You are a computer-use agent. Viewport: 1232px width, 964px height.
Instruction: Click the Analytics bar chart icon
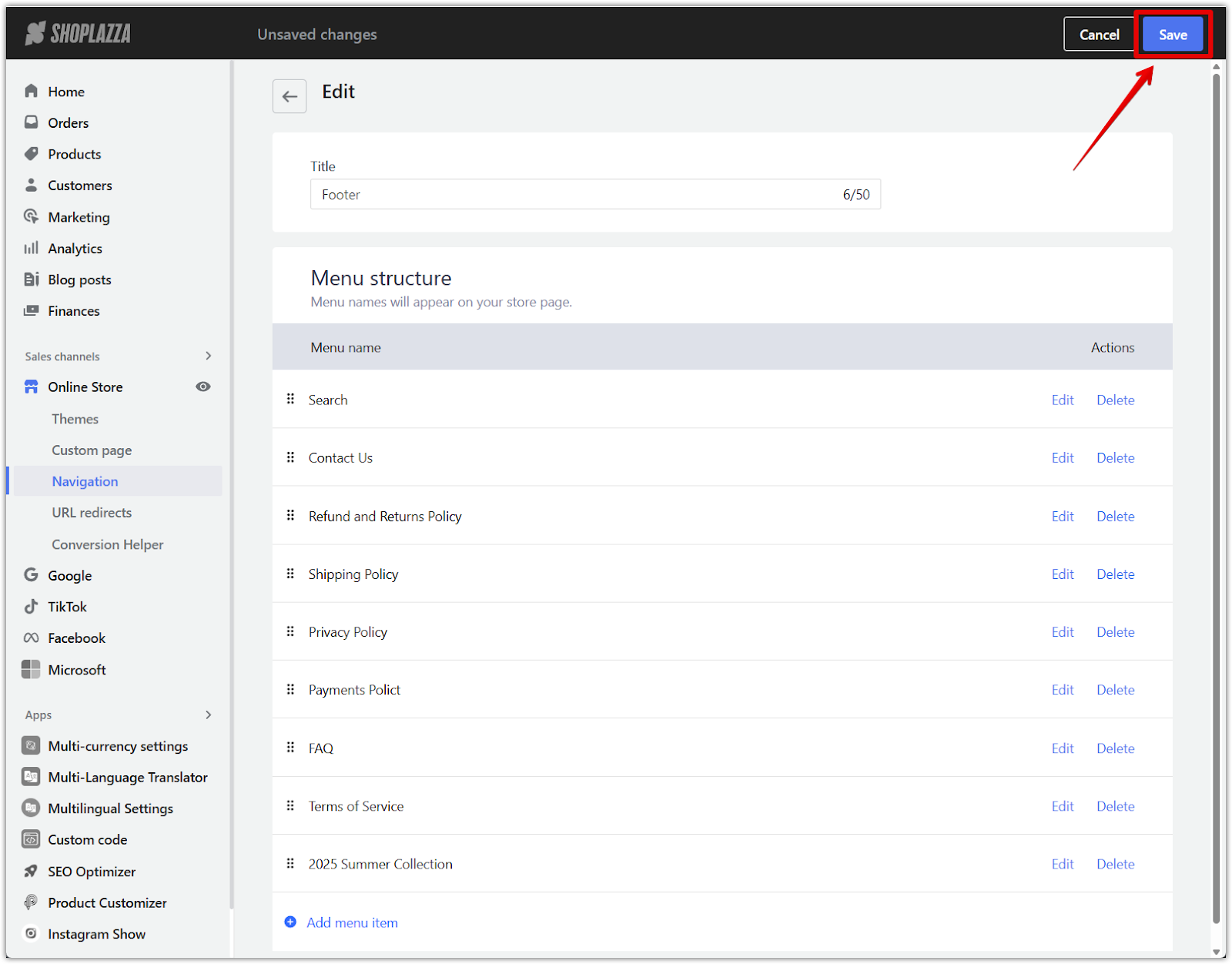pos(31,248)
